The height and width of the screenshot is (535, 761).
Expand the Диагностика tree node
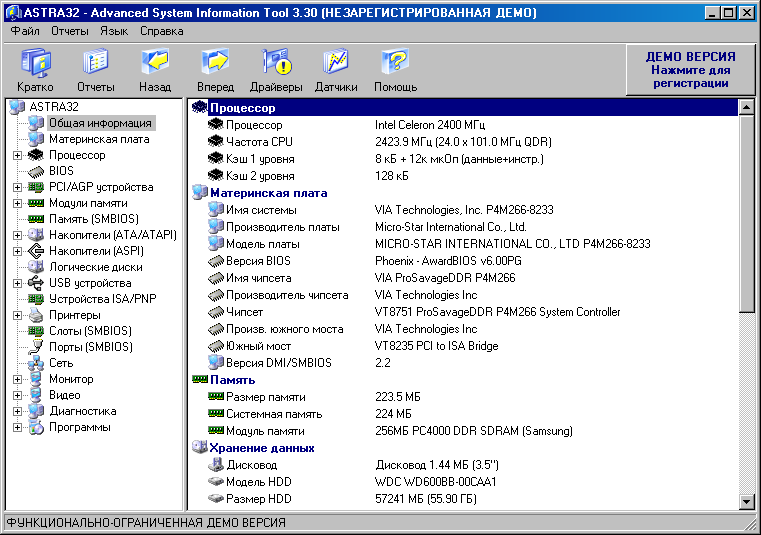(17, 412)
